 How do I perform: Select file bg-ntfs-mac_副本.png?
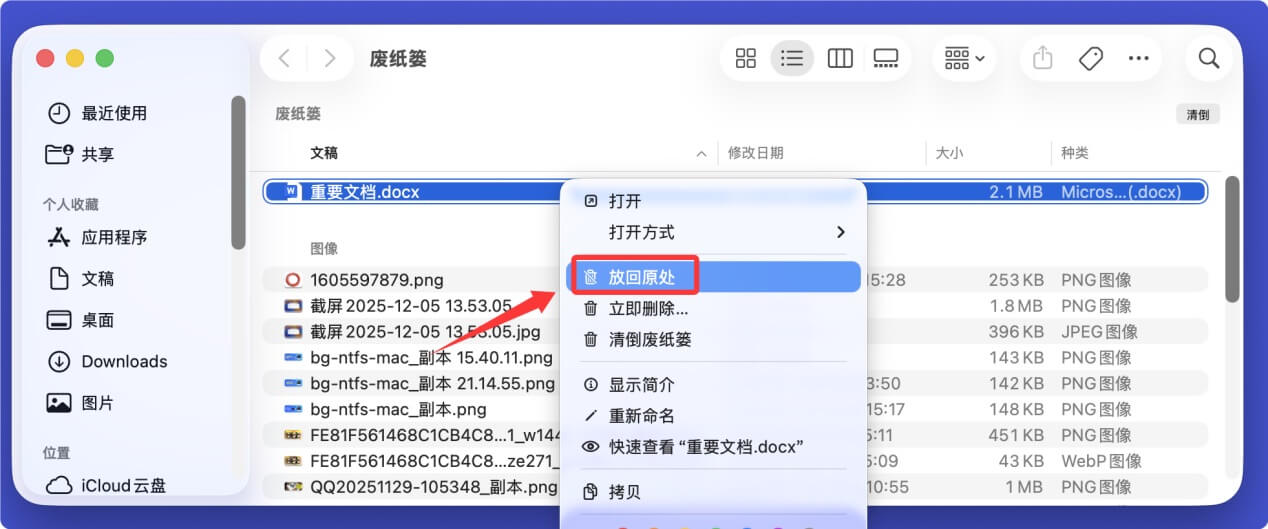tap(398, 409)
